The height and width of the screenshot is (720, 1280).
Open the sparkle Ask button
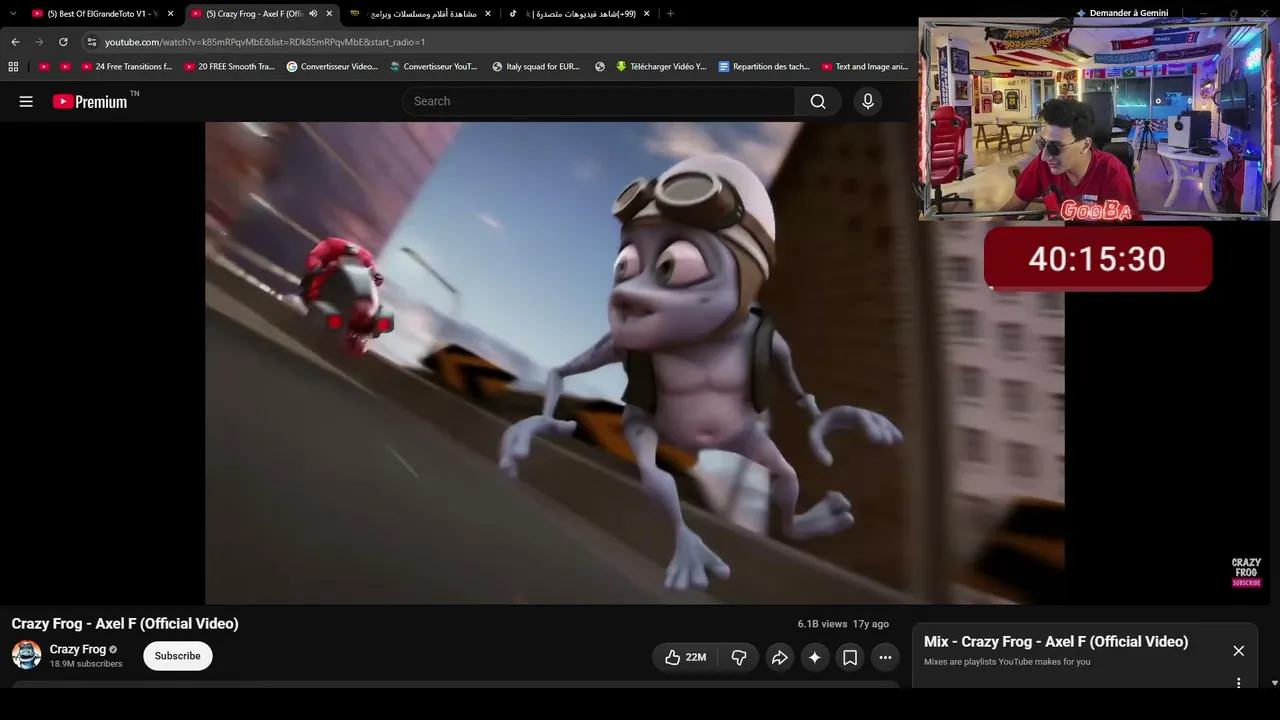coord(815,657)
